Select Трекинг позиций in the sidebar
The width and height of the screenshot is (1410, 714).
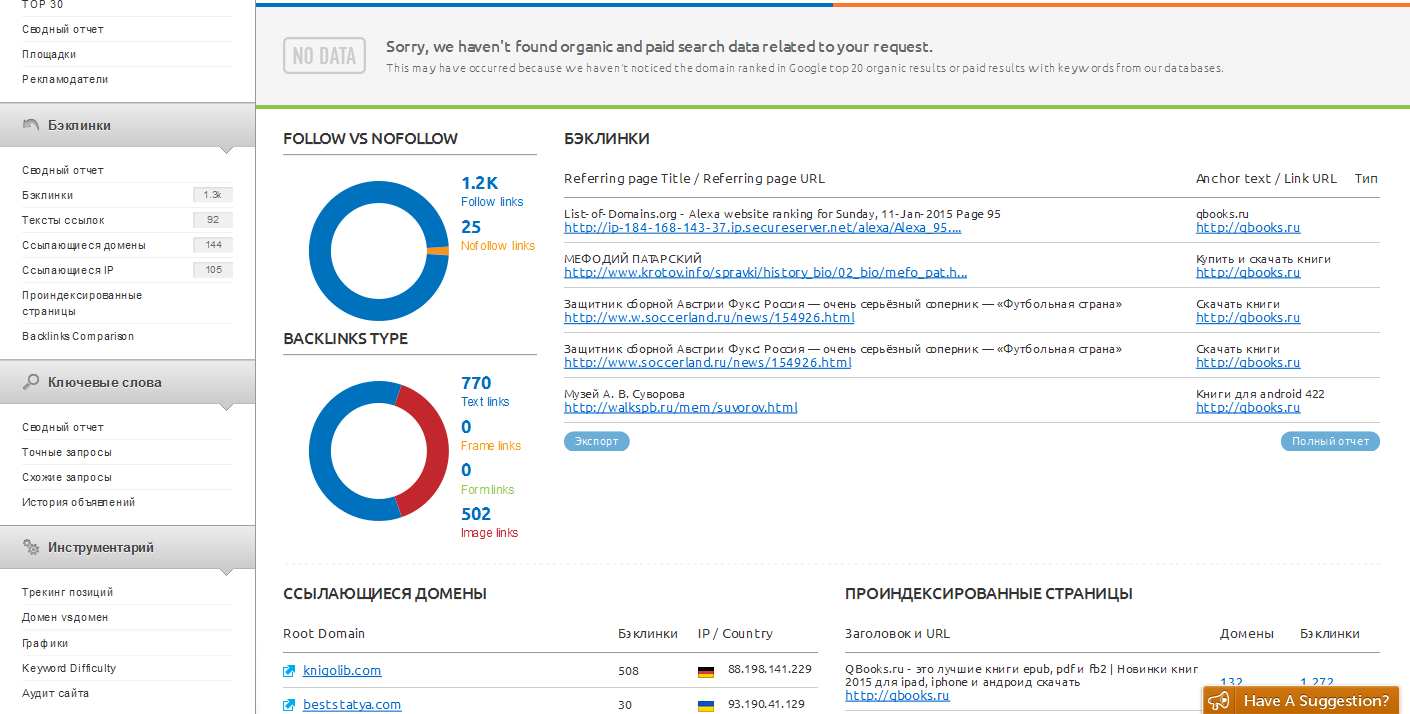pos(68,592)
